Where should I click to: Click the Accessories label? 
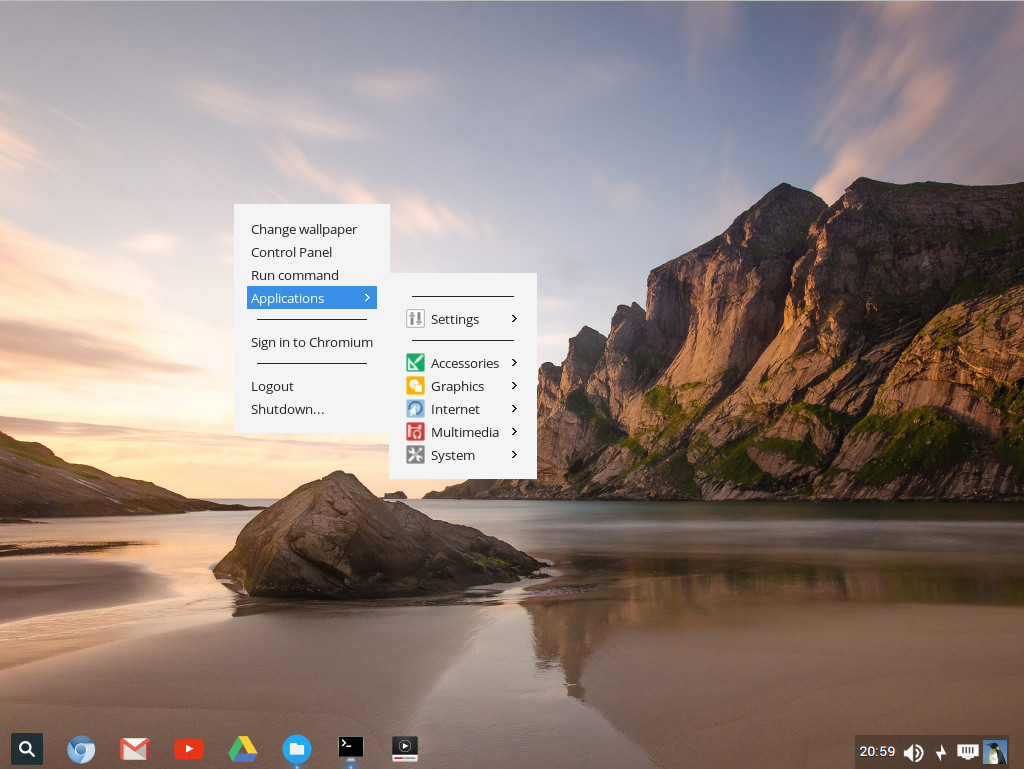464,363
